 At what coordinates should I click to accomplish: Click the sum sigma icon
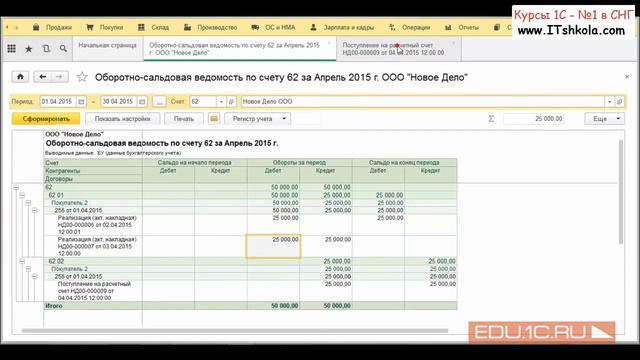[x=491, y=119]
